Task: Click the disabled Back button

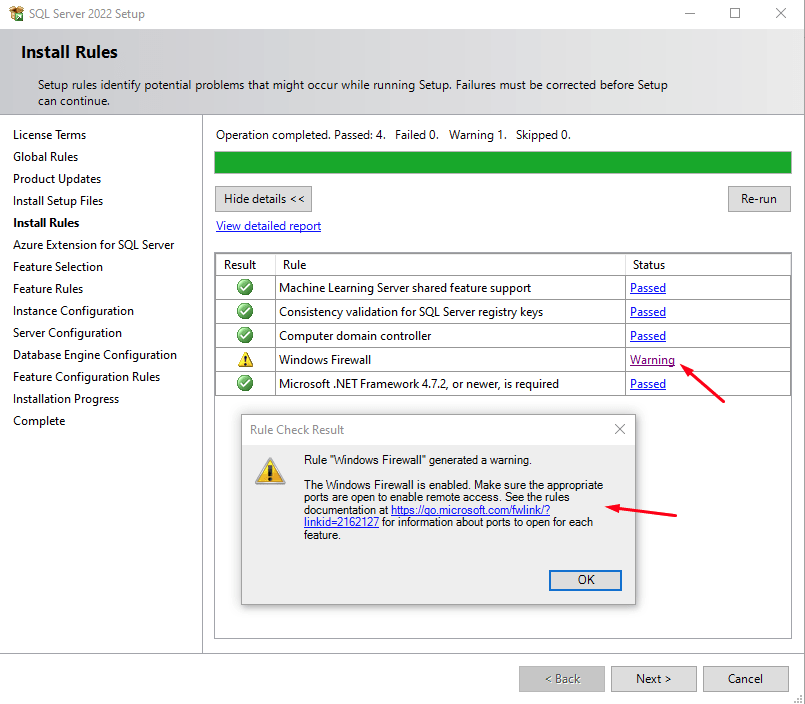Action: pos(562,679)
